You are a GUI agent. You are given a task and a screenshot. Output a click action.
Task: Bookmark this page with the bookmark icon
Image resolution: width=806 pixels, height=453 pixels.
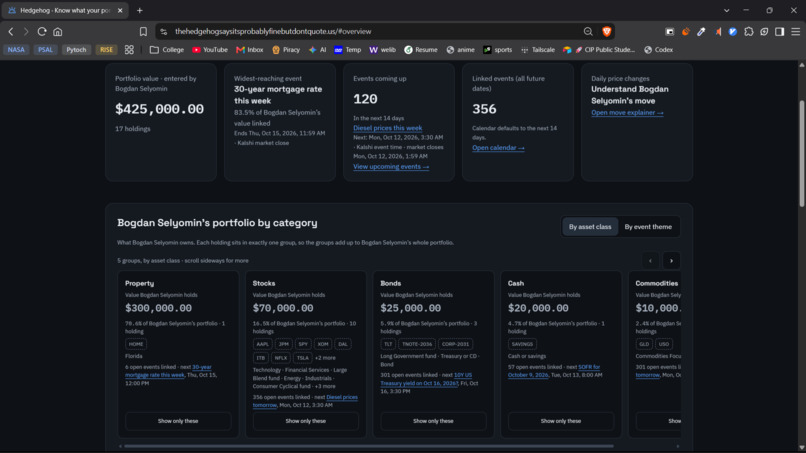(x=143, y=31)
